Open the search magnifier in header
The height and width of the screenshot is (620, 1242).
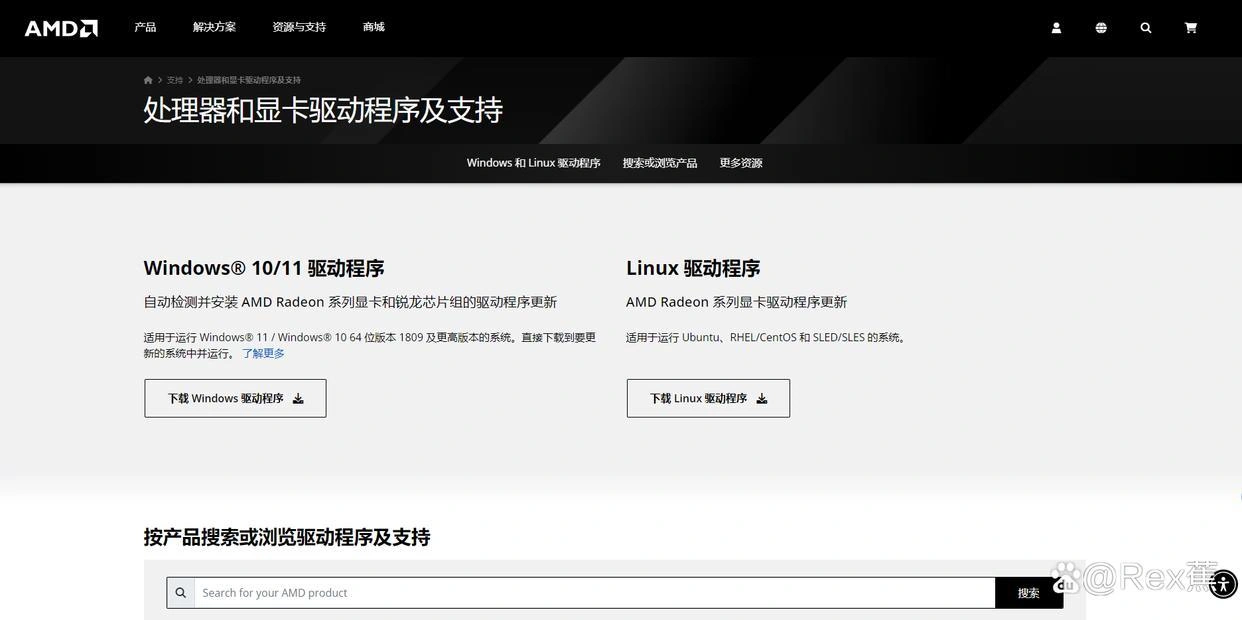[1146, 28]
